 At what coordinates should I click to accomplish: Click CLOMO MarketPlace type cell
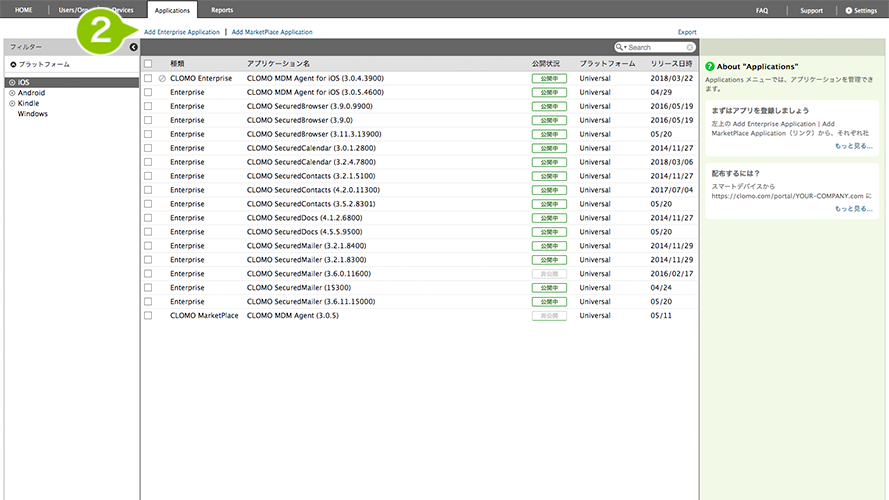[x=204, y=316]
